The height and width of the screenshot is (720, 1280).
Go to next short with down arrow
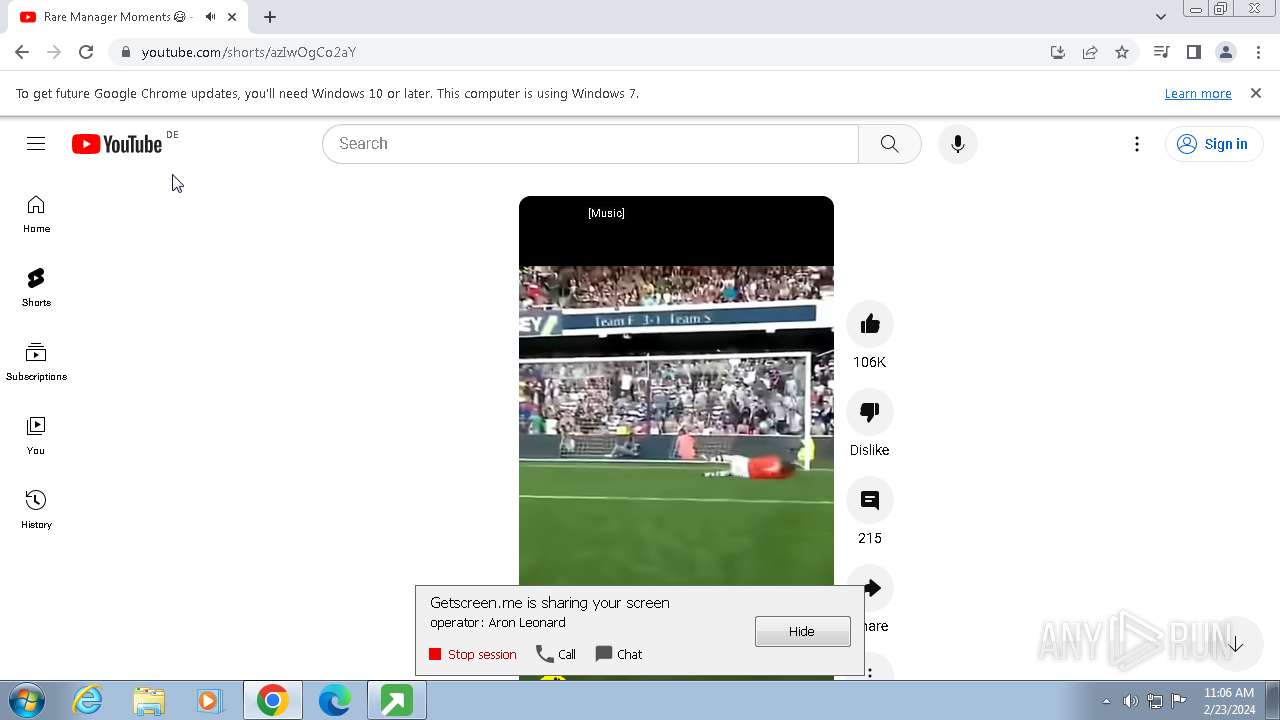coord(1236,645)
